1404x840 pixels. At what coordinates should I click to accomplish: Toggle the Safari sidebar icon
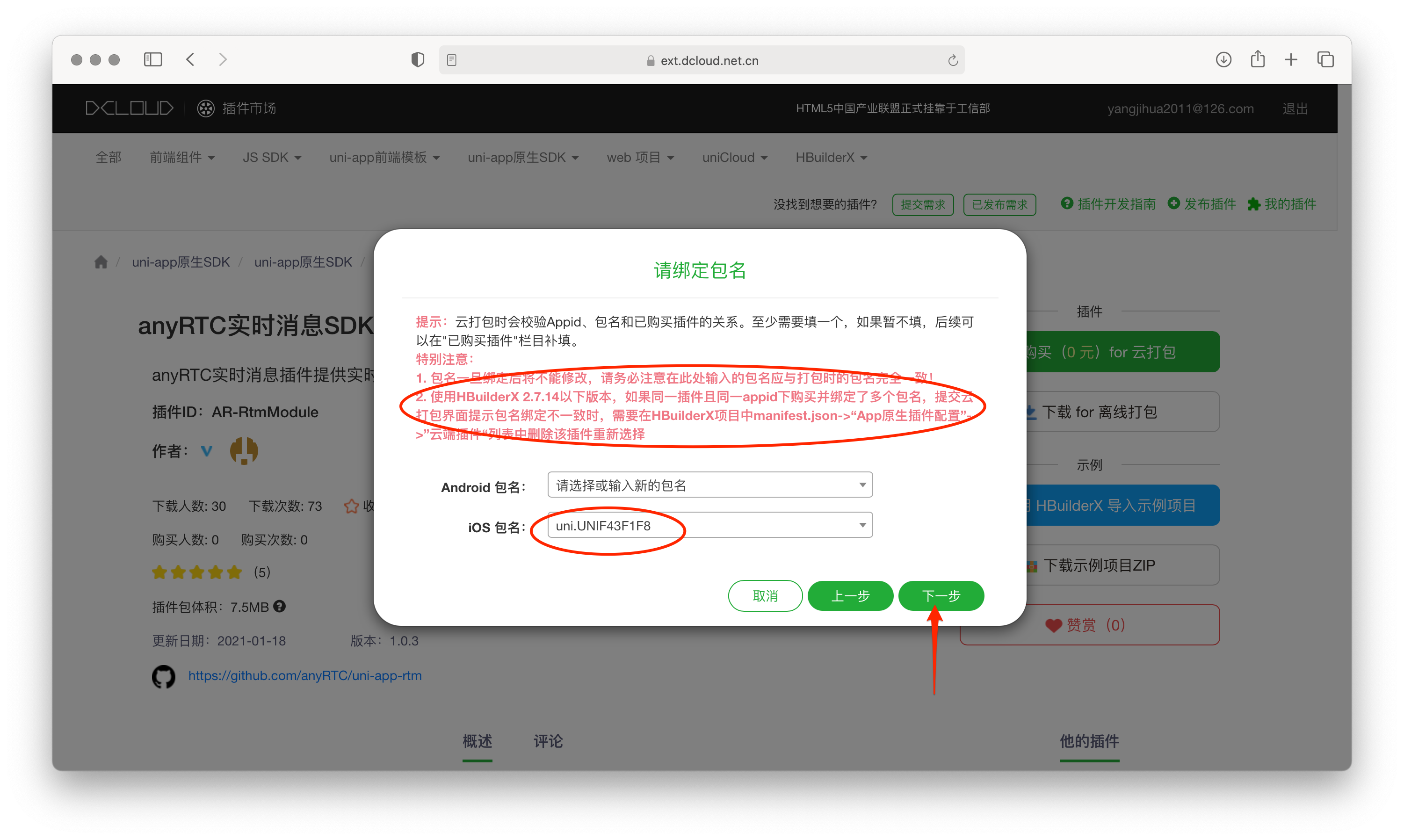pos(153,59)
